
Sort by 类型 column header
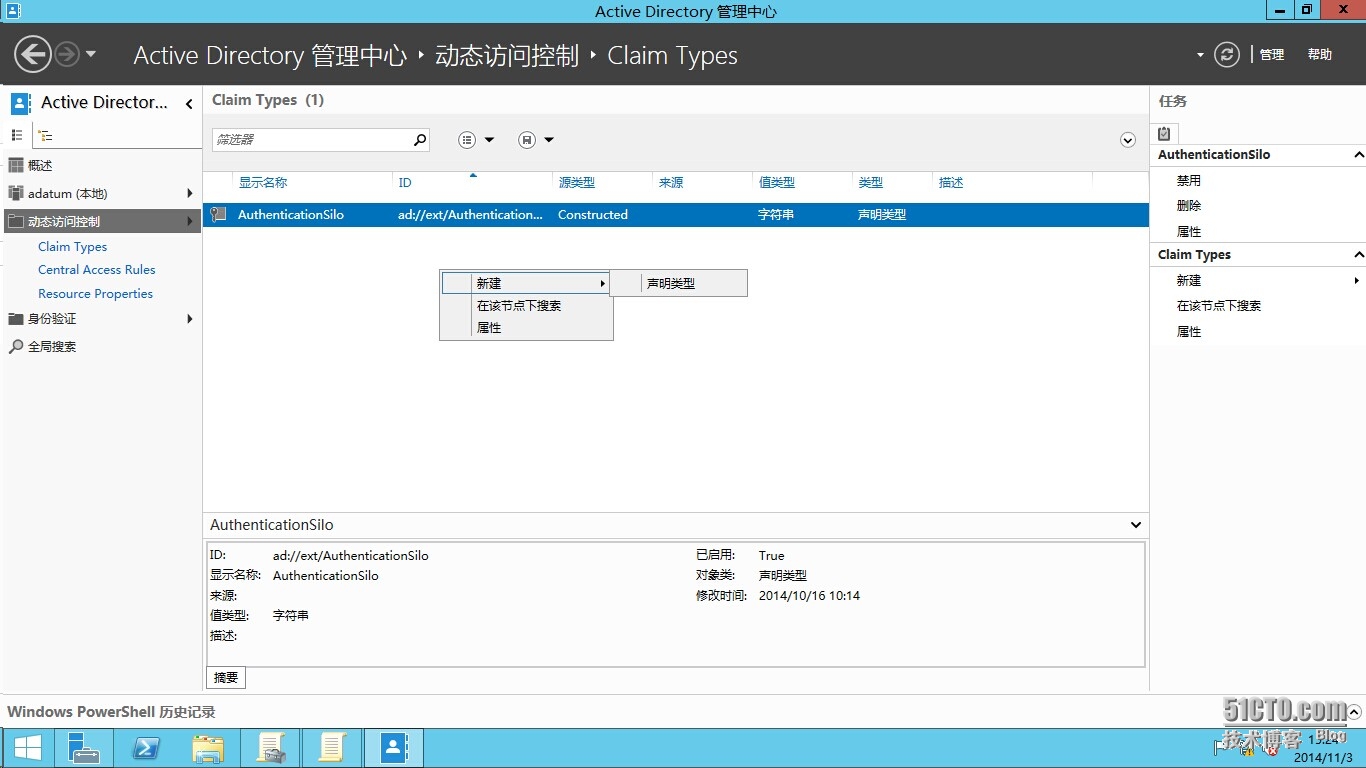pos(871,183)
